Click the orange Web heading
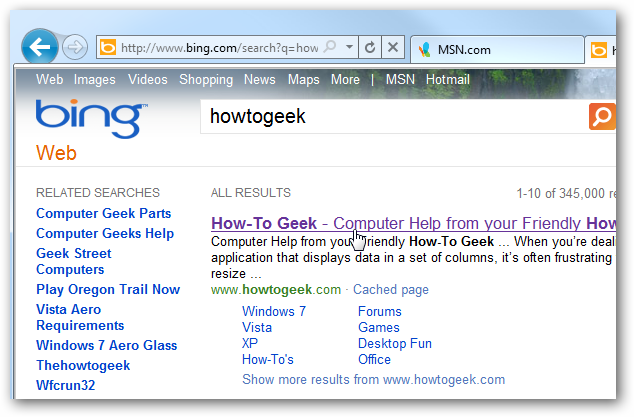634x417 pixels. (56, 153)
